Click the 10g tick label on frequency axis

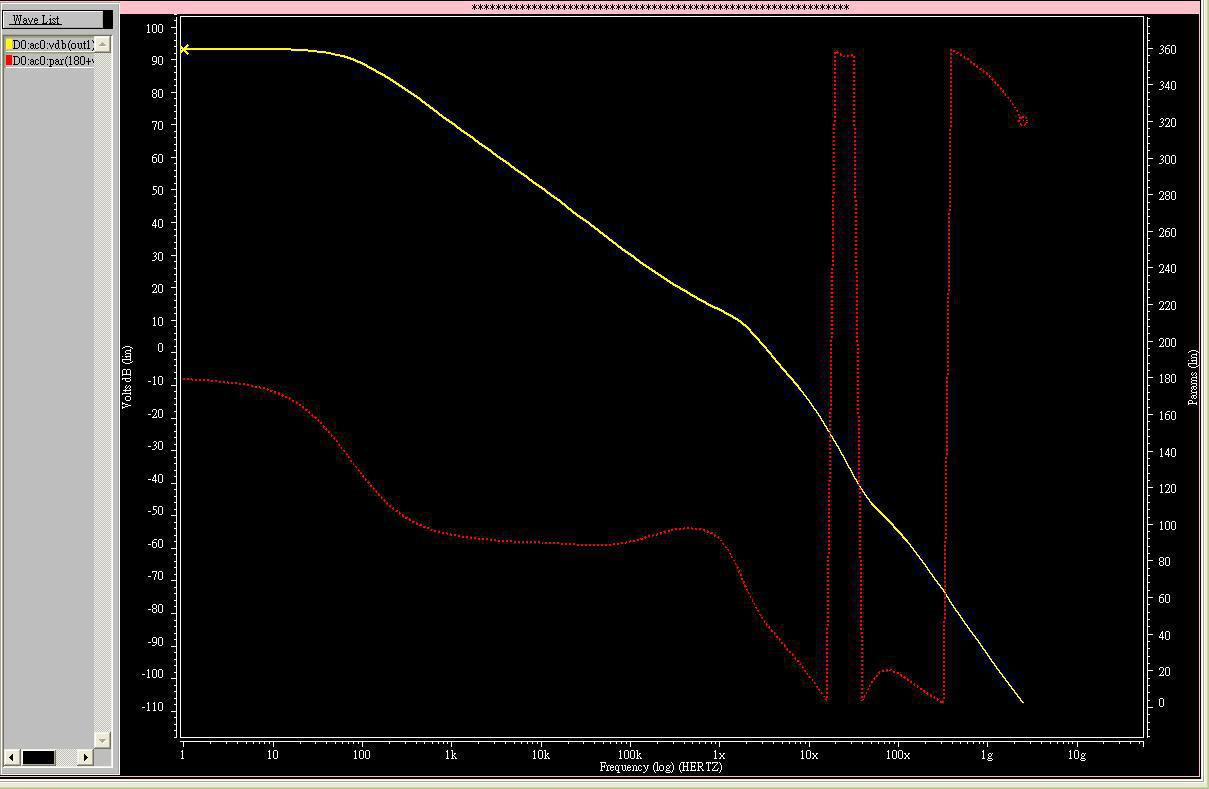1075,755
